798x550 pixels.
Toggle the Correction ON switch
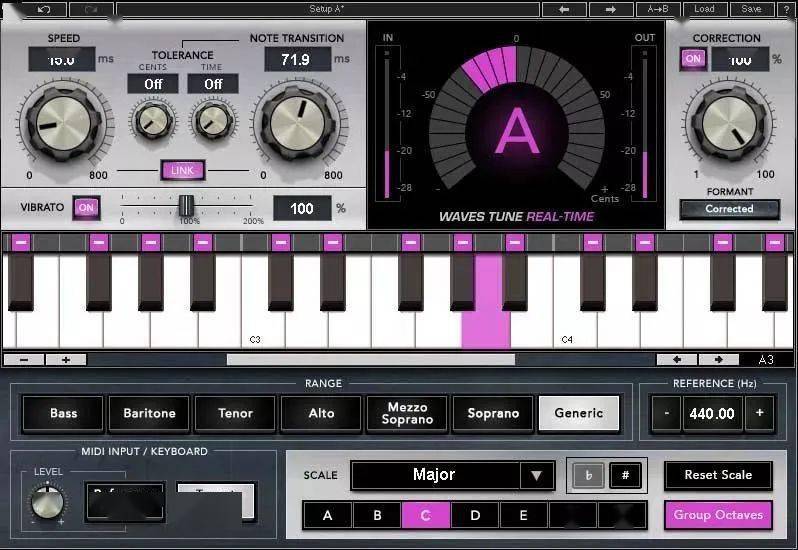click(x=693, y=59)
